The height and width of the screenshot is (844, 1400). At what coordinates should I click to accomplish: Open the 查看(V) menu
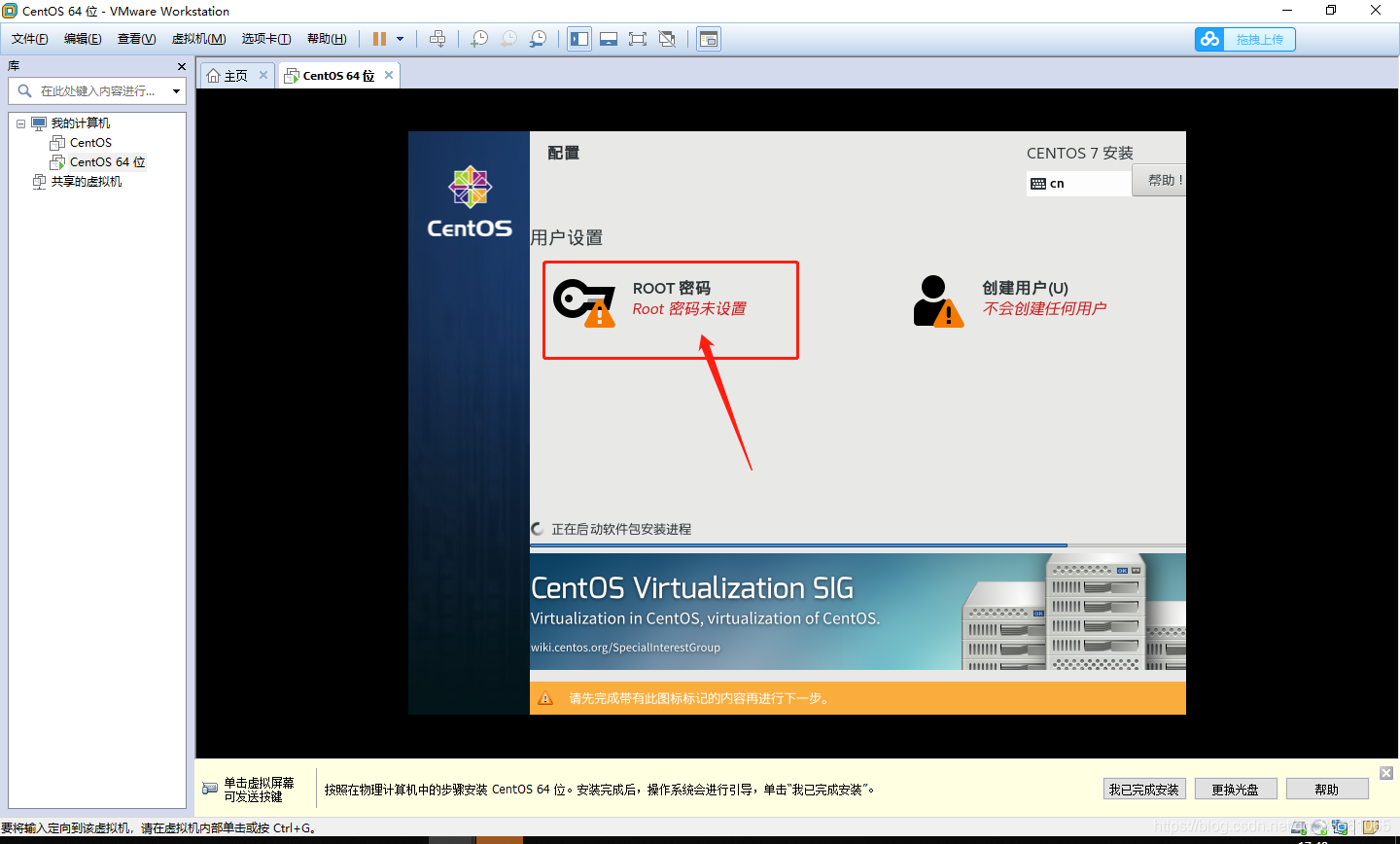pos(136,39)
